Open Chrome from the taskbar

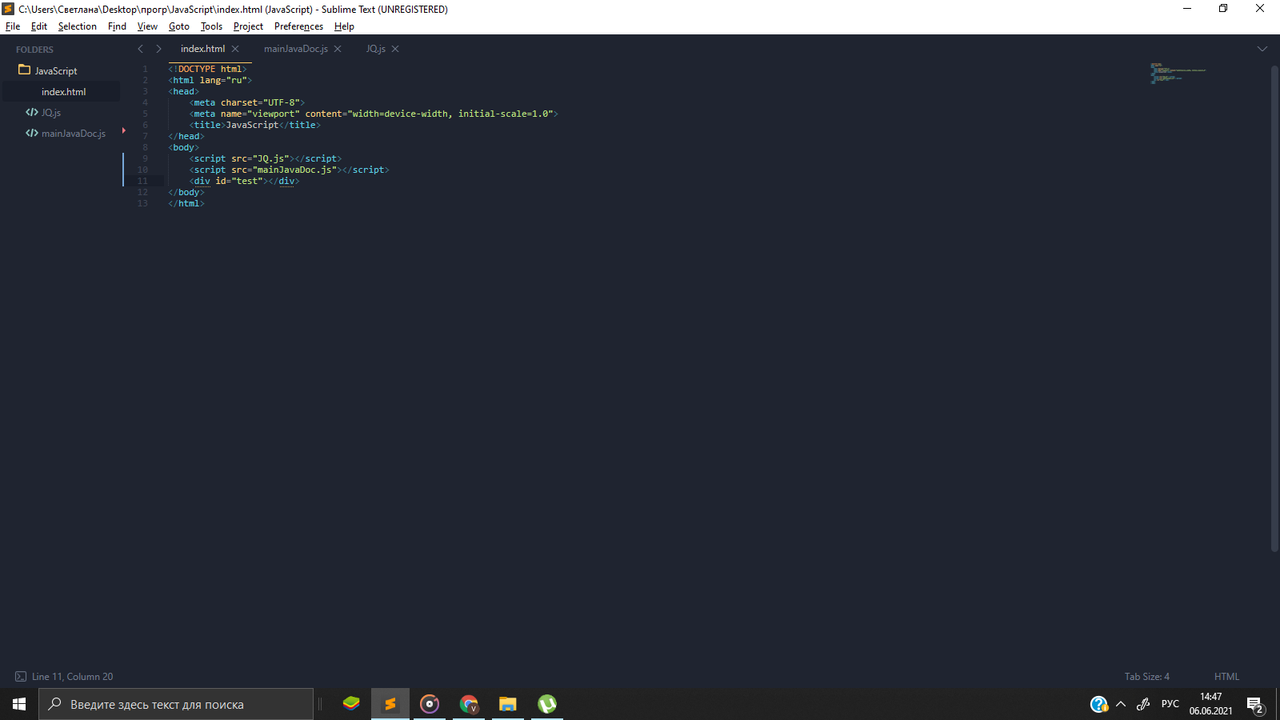pyautogui.click(x=469, y=704)
